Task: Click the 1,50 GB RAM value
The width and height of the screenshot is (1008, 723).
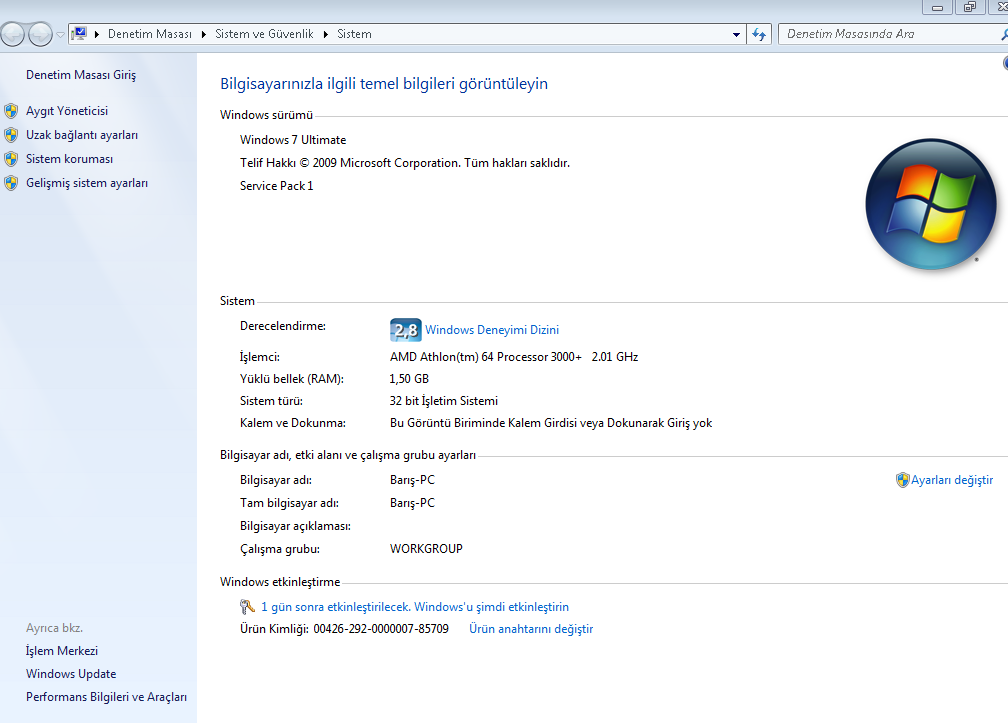Action: click(x=409, y=379)
